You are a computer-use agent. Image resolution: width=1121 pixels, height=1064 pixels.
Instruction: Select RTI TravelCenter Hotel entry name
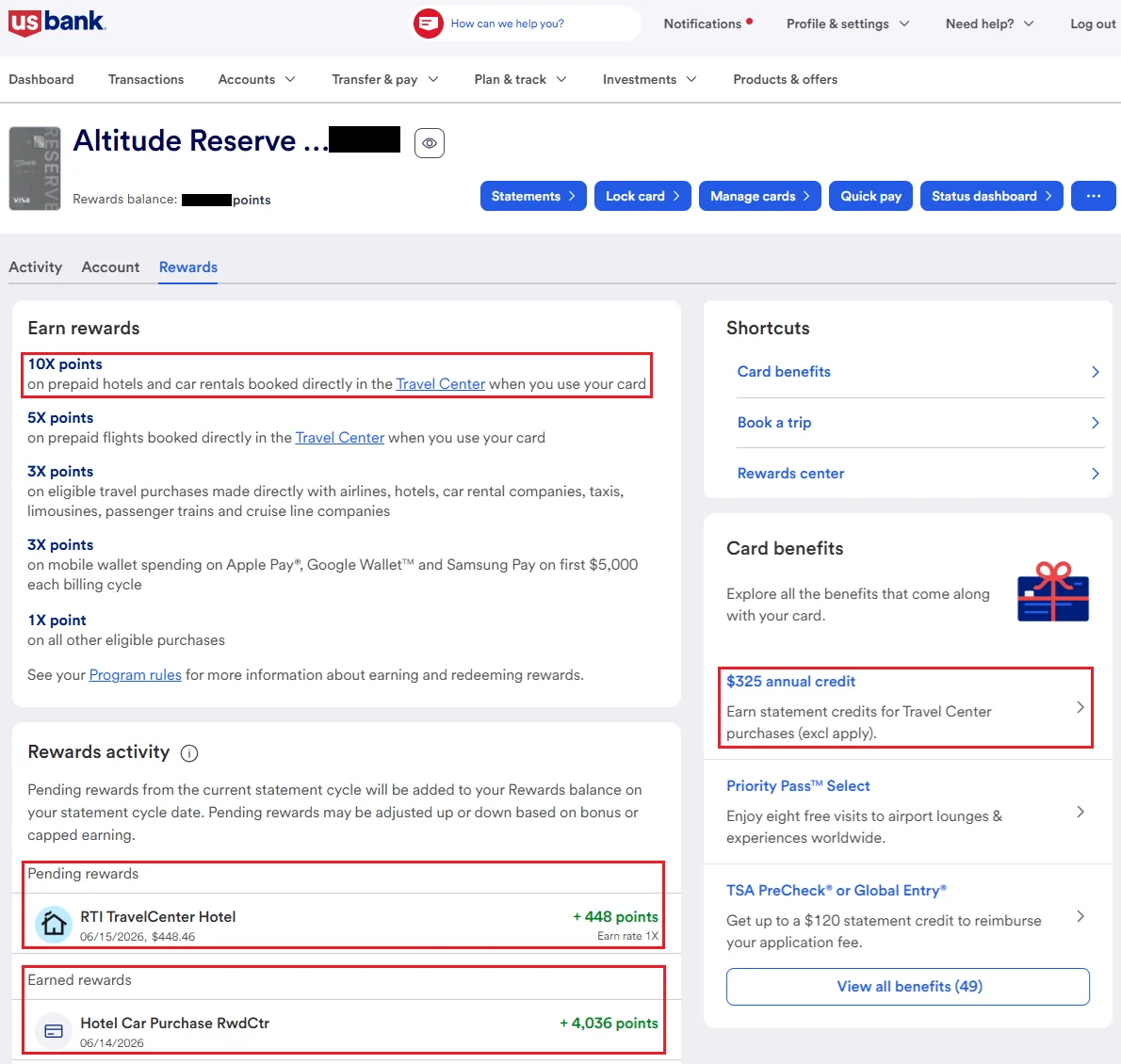click(x=158, y=916)
